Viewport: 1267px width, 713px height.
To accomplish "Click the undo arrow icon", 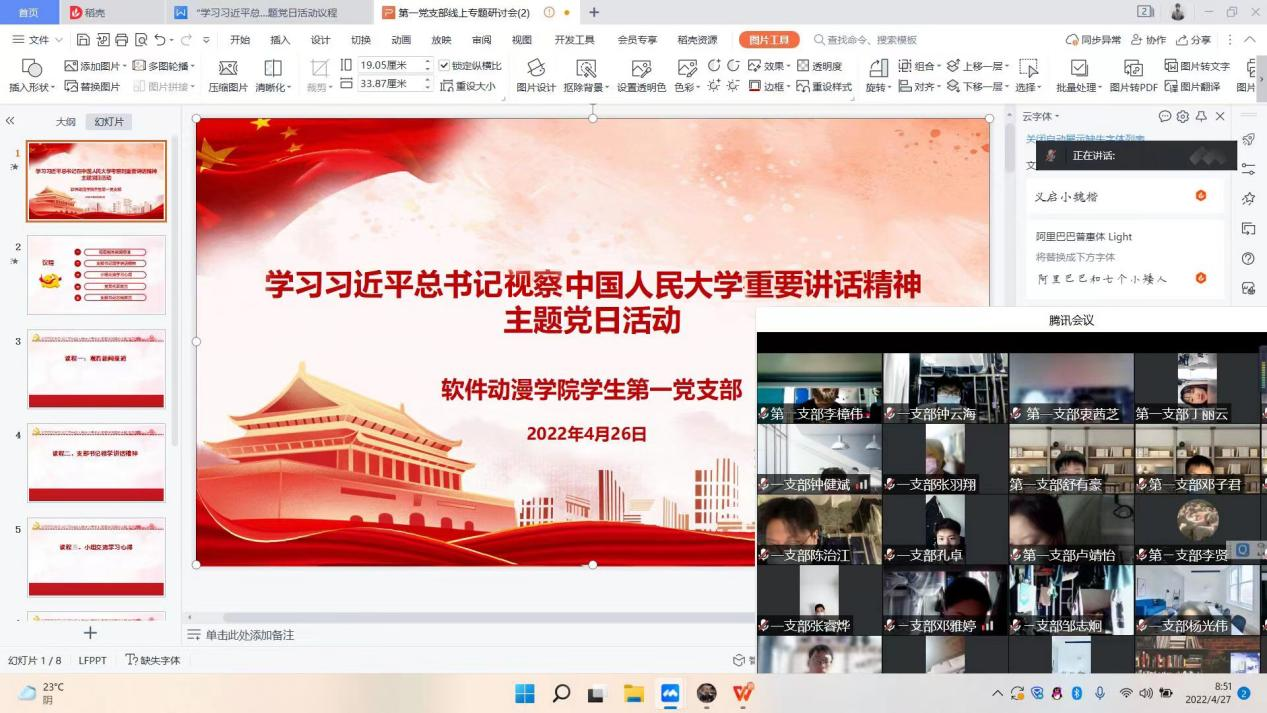I will coord(160,40).
